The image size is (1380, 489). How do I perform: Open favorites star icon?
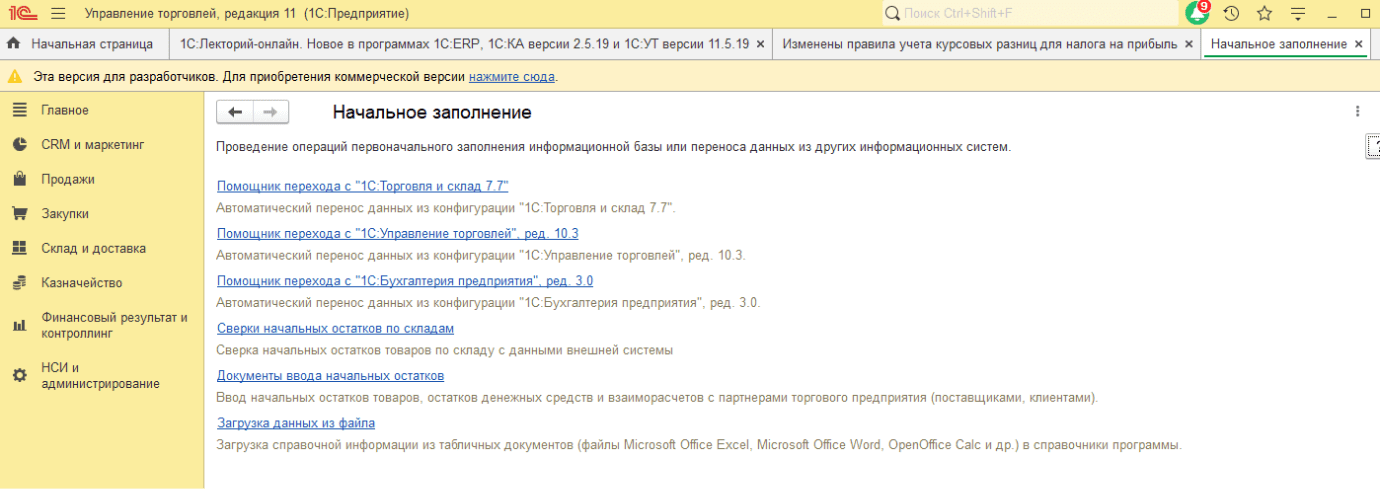point(1264,13)
